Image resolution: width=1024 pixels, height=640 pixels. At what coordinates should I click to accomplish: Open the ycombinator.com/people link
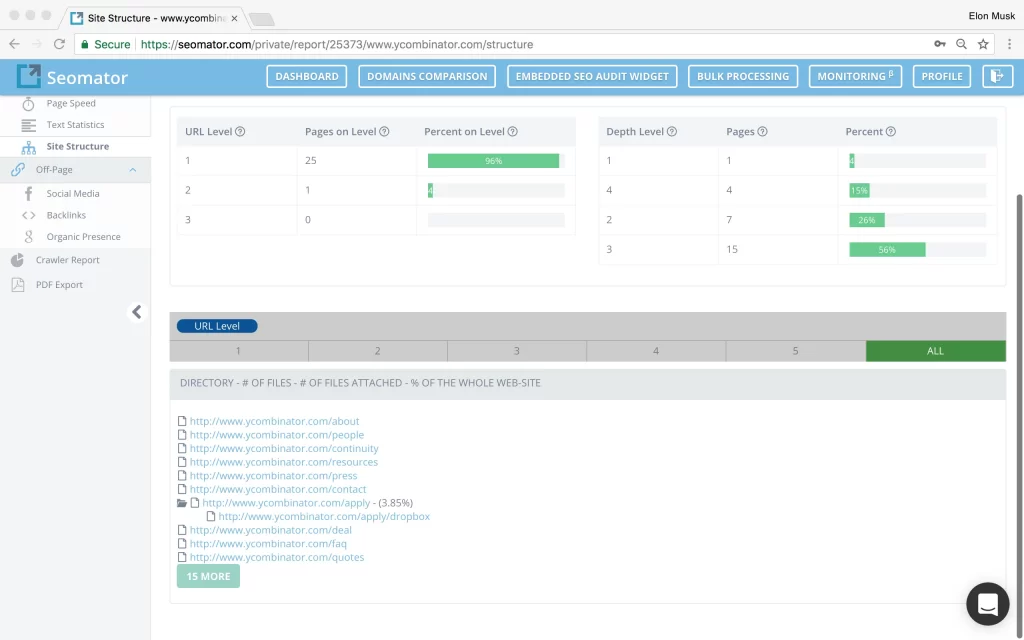coord(277,435)
